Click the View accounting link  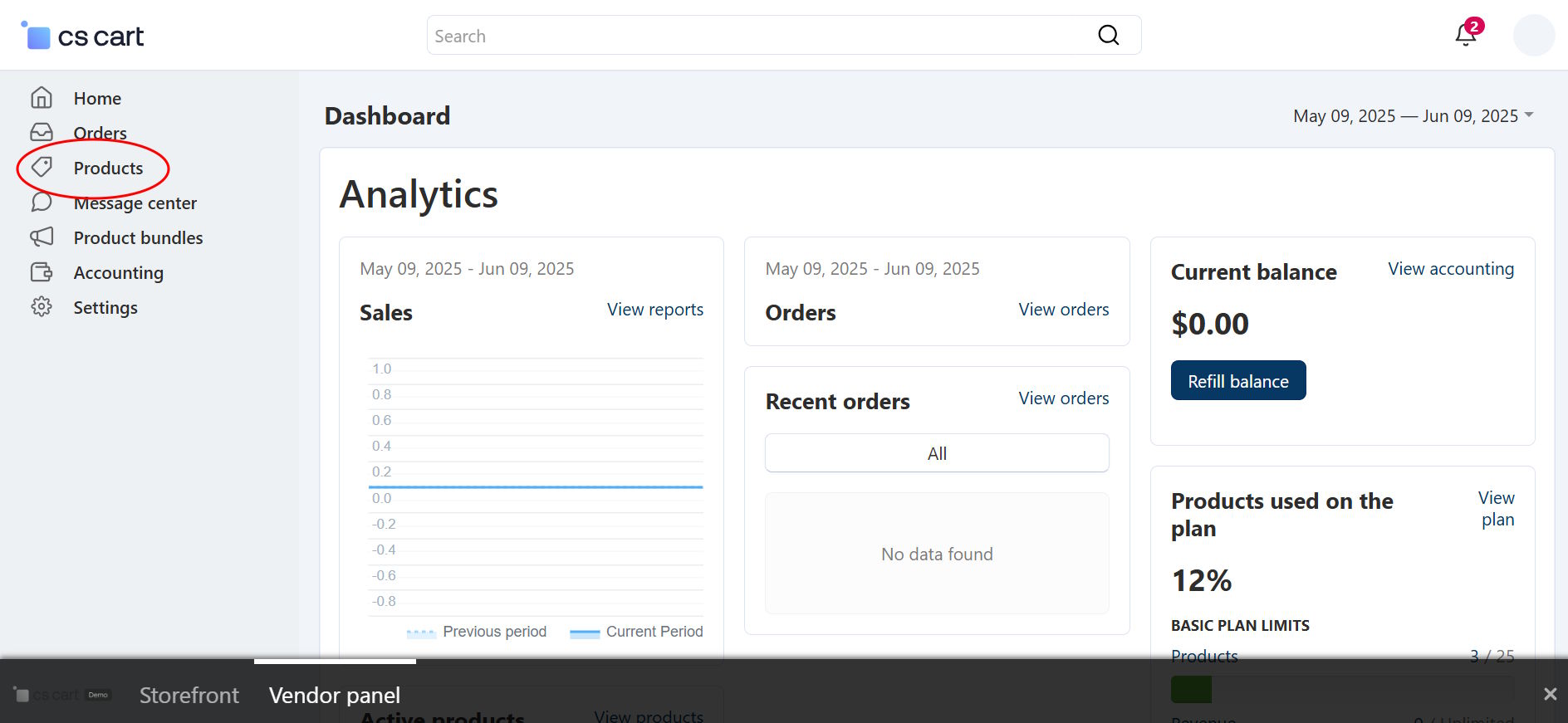(1451, 269)
